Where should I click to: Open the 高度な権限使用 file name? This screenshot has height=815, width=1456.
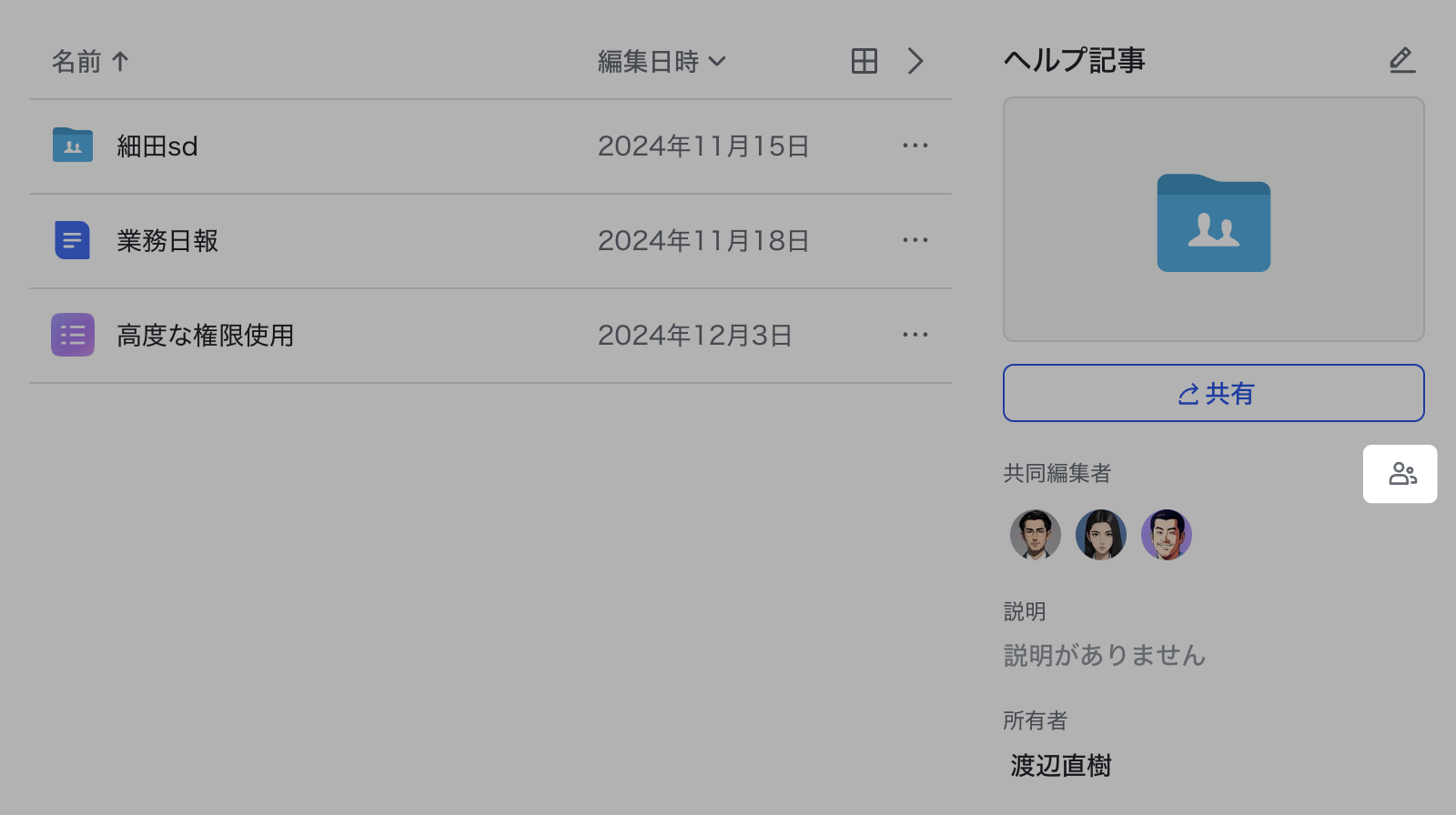click(205, 335)
